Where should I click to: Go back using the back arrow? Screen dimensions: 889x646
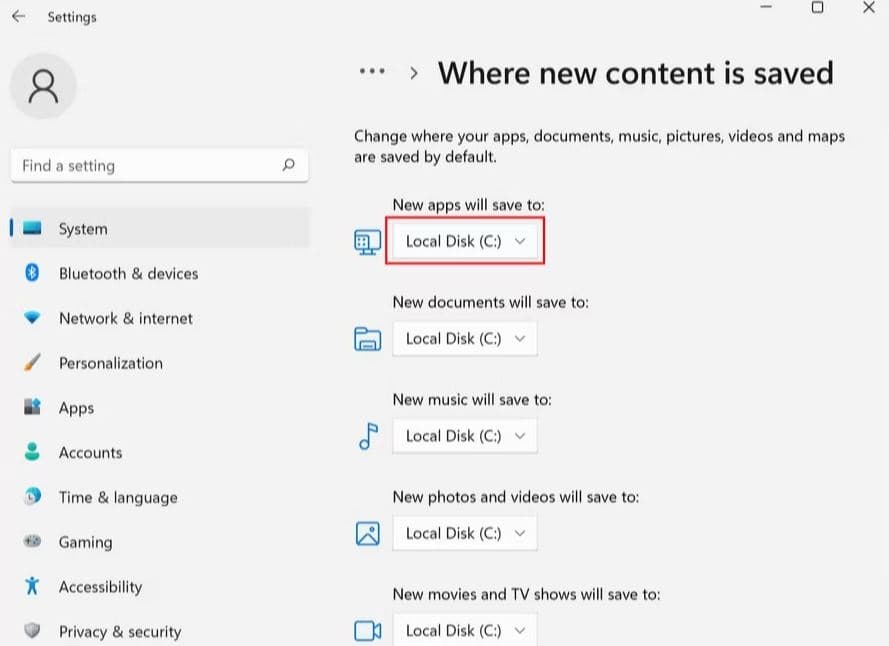(18, 17)
